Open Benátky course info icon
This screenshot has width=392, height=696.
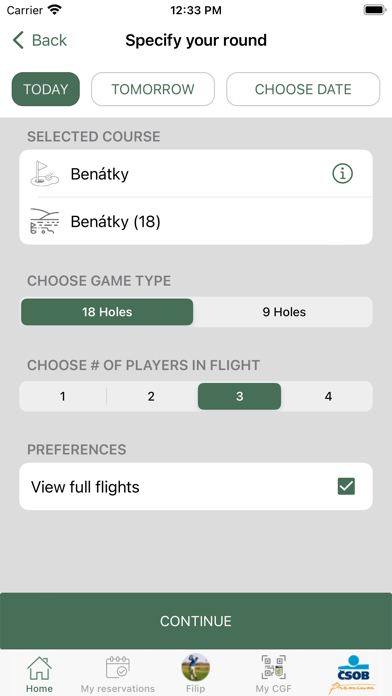[342, 174]
